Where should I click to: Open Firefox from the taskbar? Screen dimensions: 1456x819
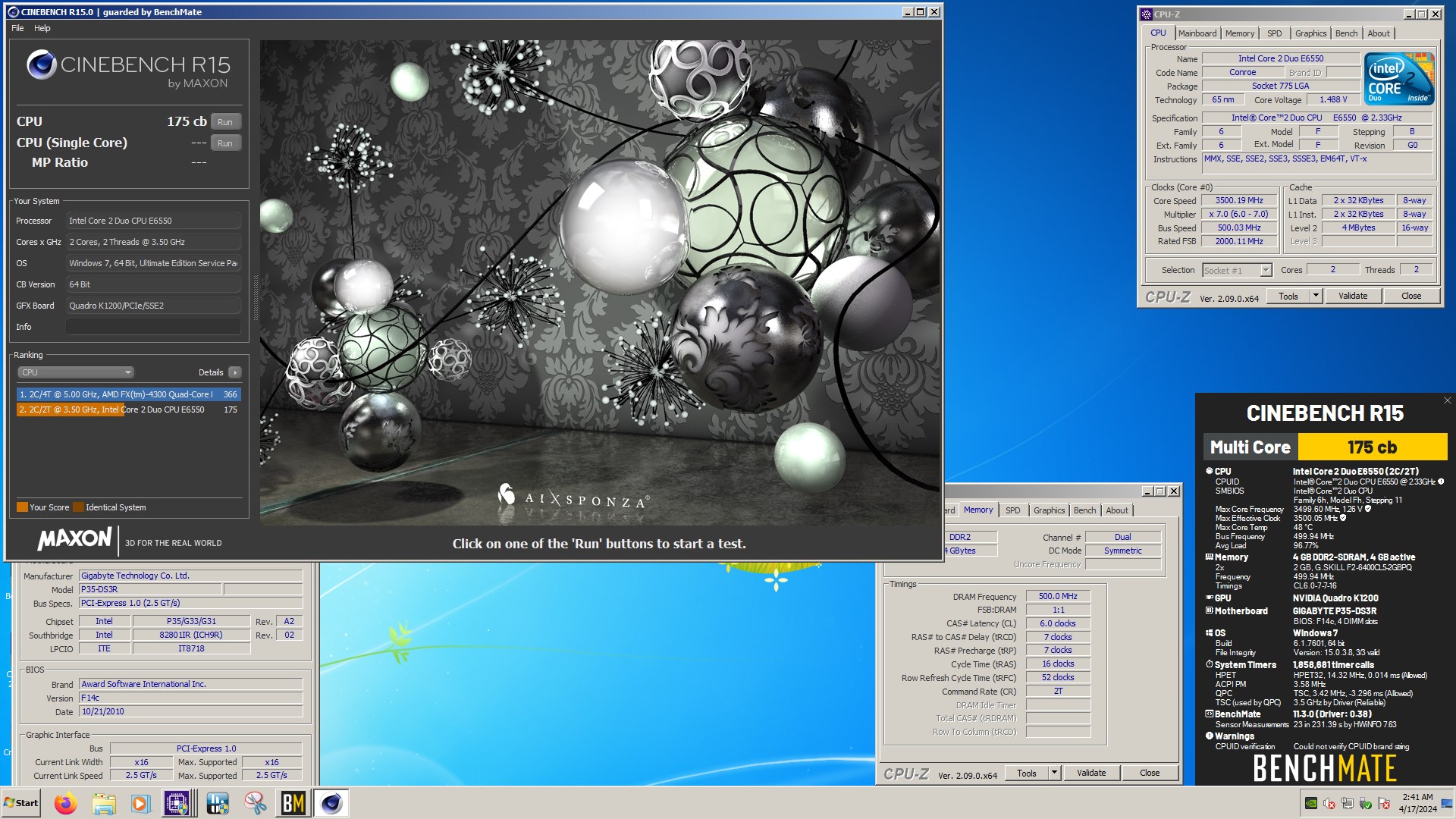[x=66, y=803]
